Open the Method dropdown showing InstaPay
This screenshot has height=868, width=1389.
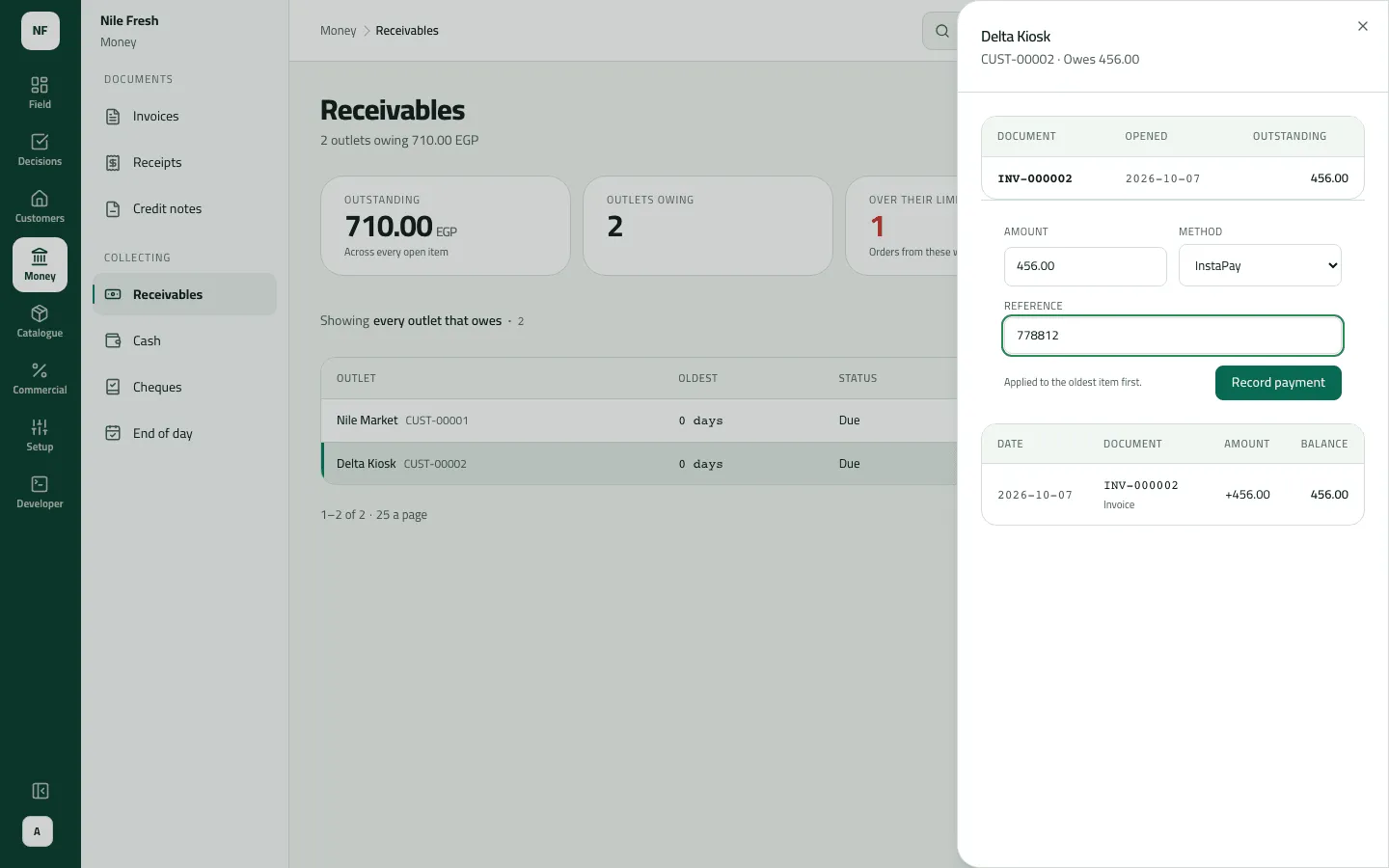pos(1260,266)
